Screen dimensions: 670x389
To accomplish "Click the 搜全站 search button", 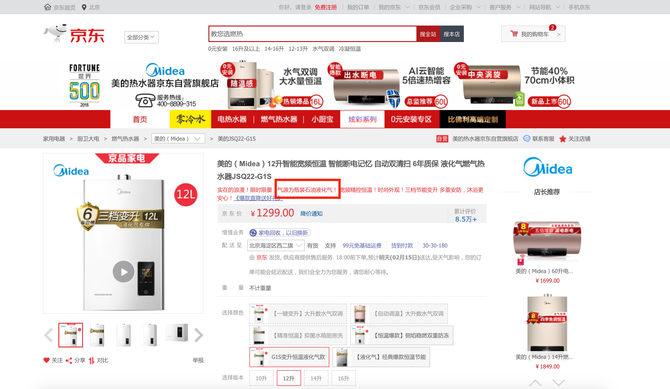I will coord(428,34).
